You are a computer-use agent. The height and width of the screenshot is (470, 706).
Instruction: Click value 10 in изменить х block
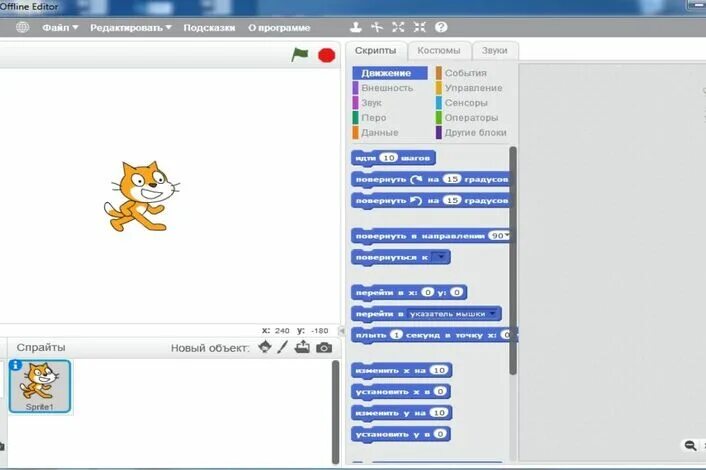[439, 370]
